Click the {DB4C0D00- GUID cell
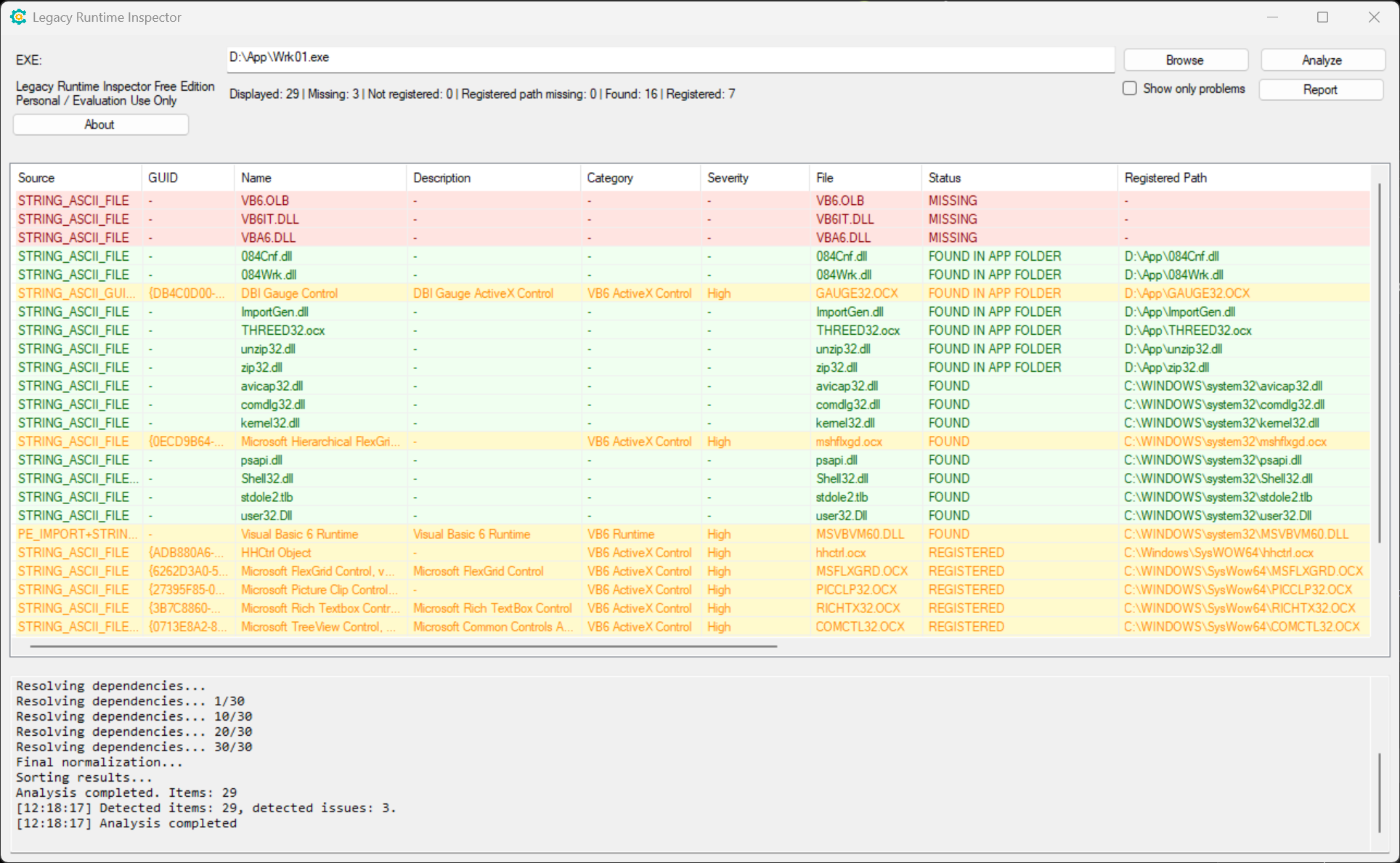 tap(188, 293)
